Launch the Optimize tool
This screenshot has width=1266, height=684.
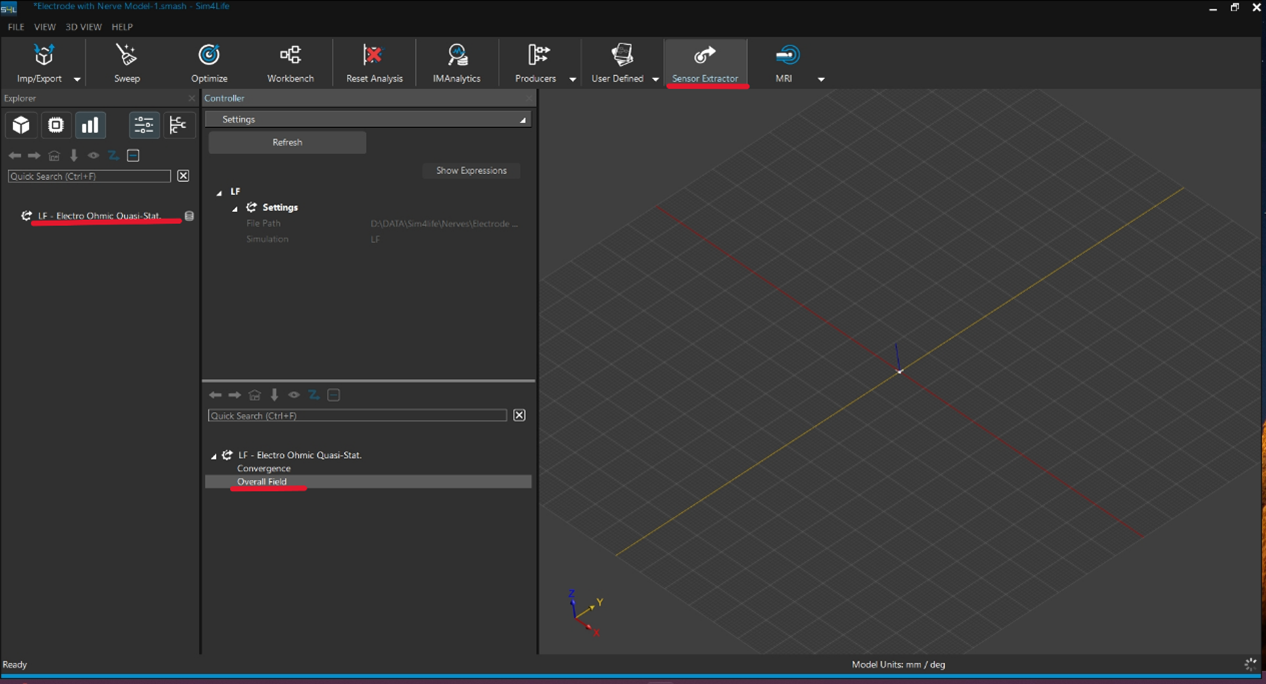pos(209,63)
